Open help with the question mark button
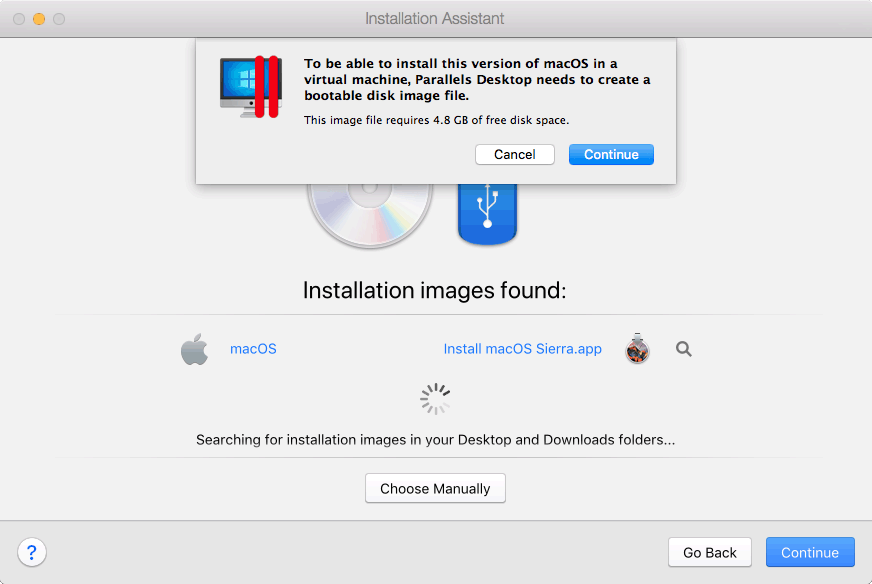 point(32,552)
